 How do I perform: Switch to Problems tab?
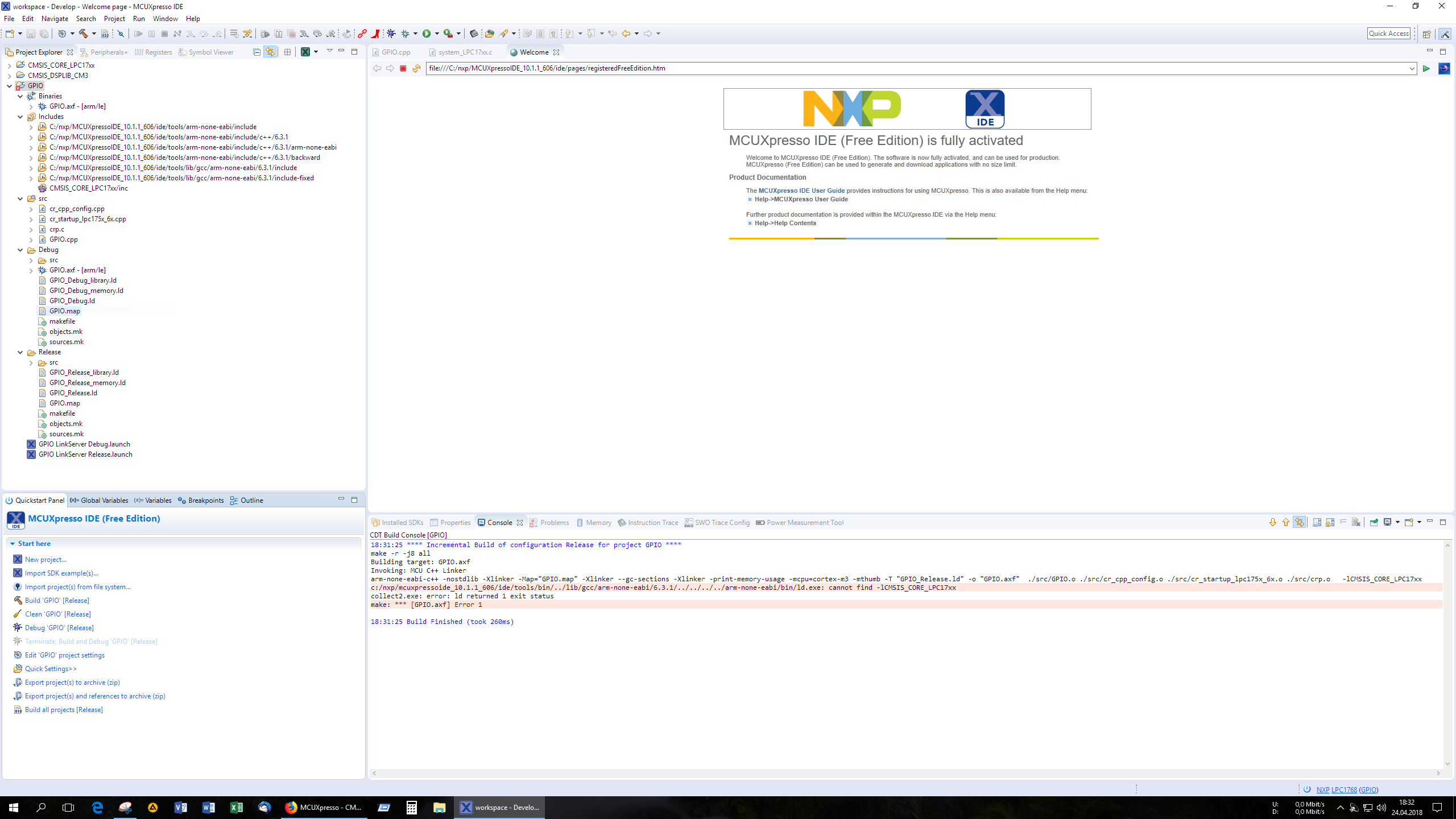click(x=549, y=522)
